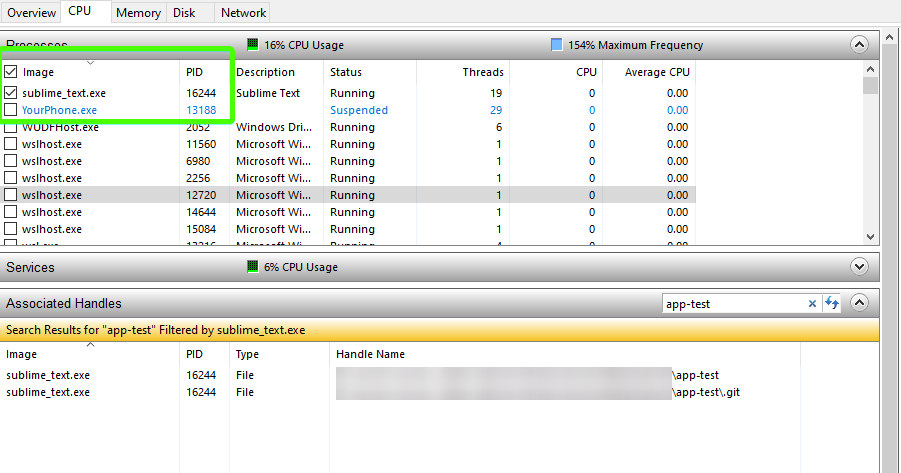The width and height of the screenshot is (901, 473).
Task: Click the process list scroll down arrow
Action: pos(870,236)
